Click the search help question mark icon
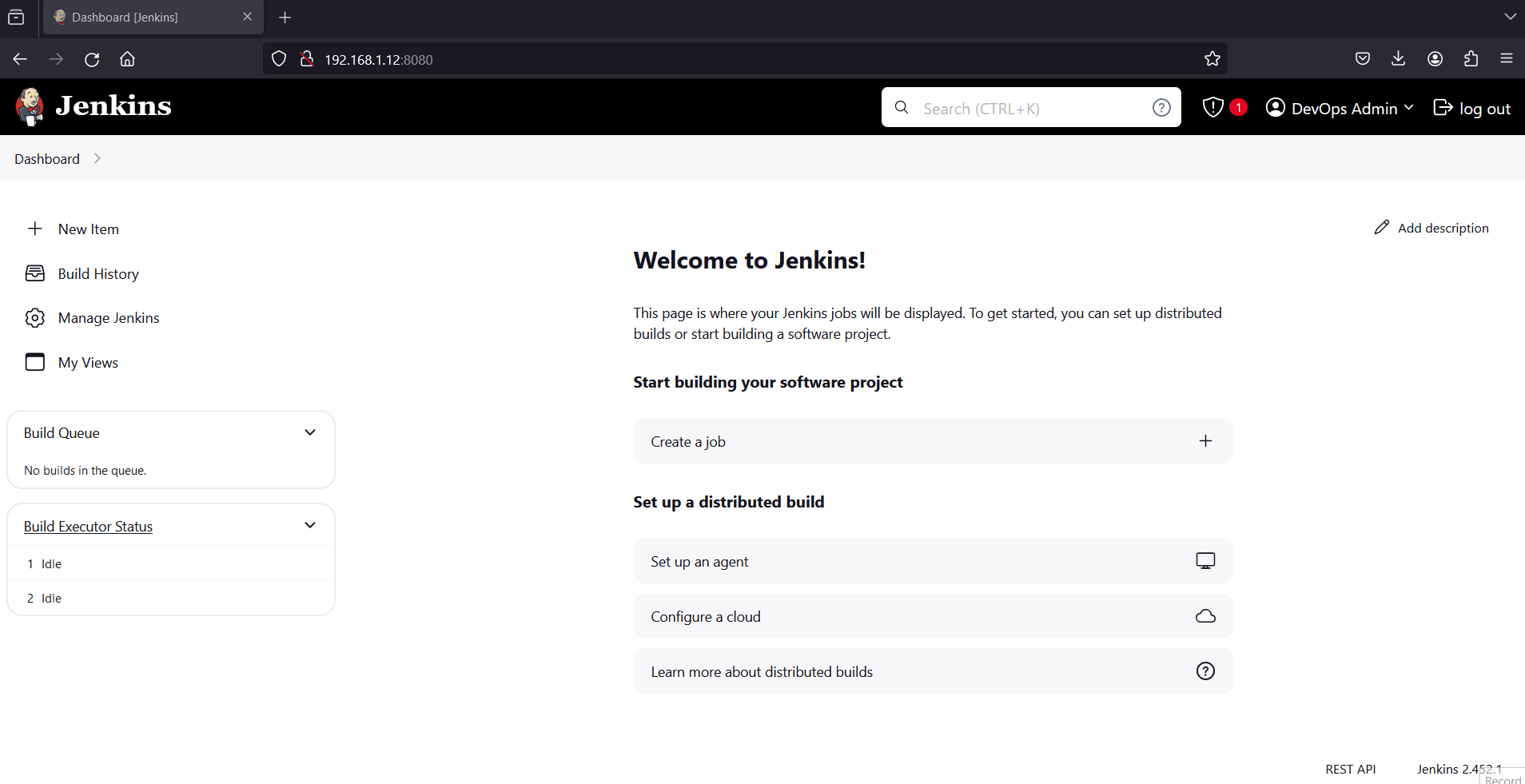Viewport: 1525px width, 784px height. pyautogui.click(x=1161, y=108)
